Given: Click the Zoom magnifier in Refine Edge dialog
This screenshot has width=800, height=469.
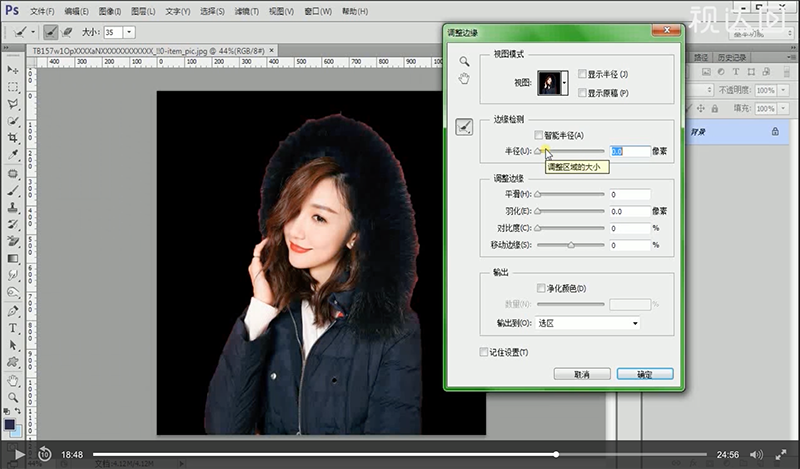Looking at the screenshot, I should click(x=464, y=62).
